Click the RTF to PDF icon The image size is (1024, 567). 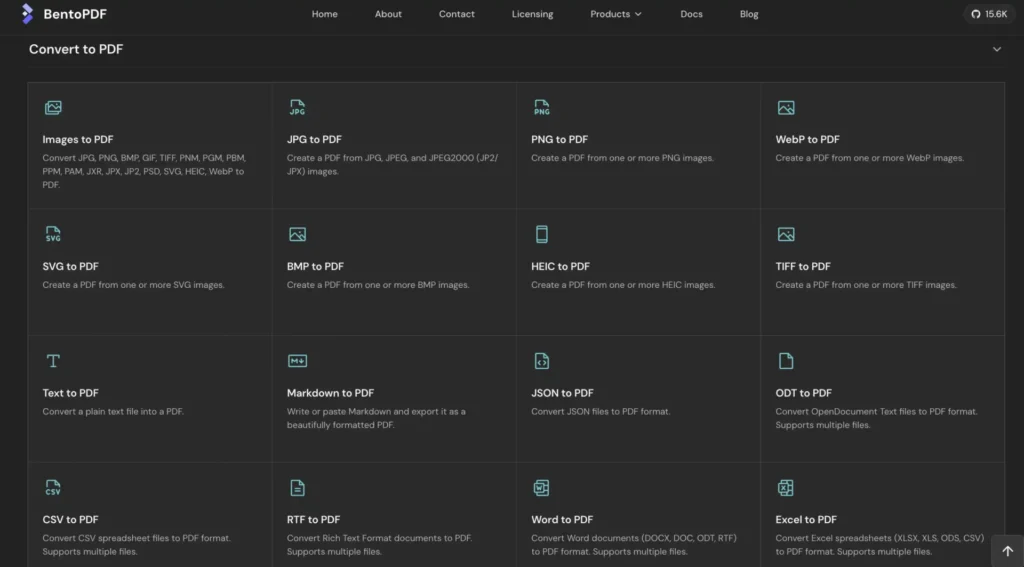(297, 488)
